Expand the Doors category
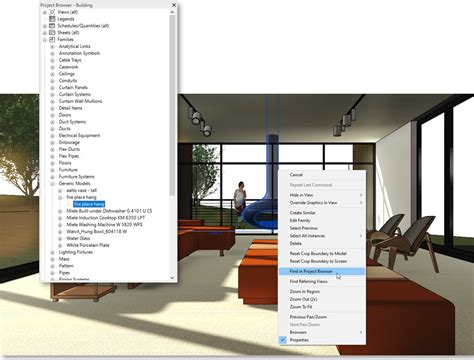474x360 pixels. point(52,115)
